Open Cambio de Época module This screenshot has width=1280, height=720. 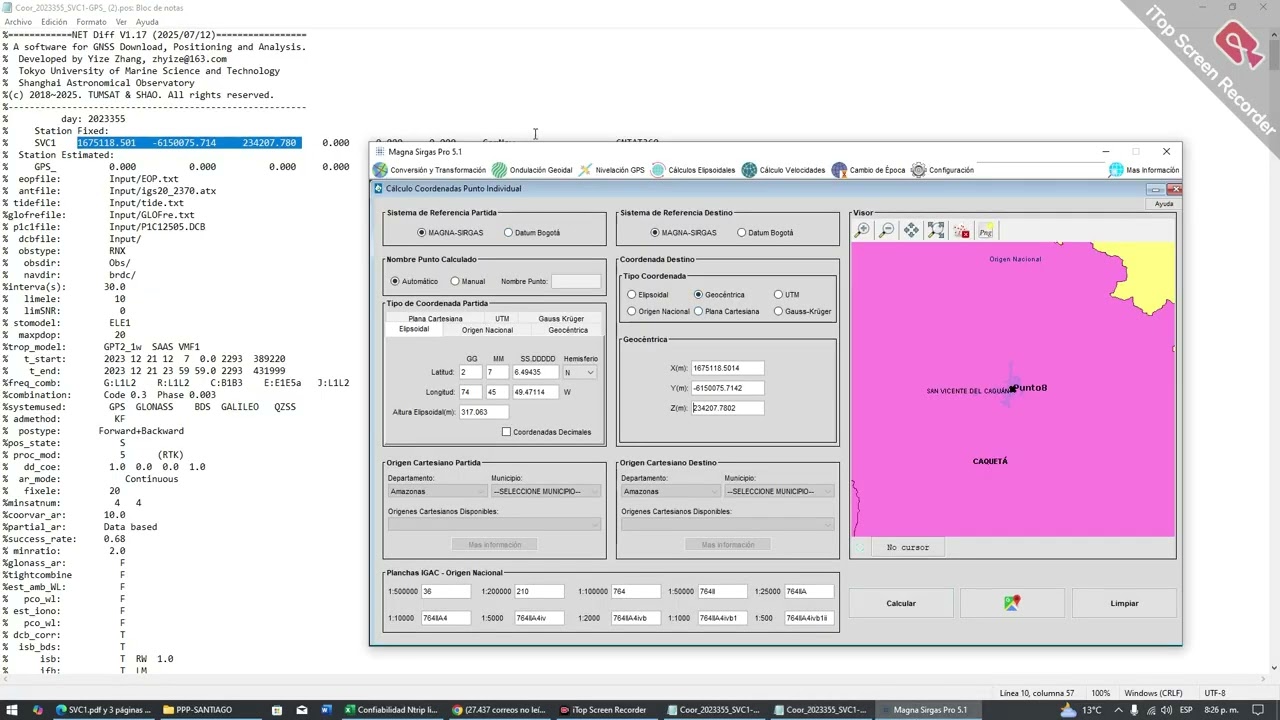click(868, 170)
